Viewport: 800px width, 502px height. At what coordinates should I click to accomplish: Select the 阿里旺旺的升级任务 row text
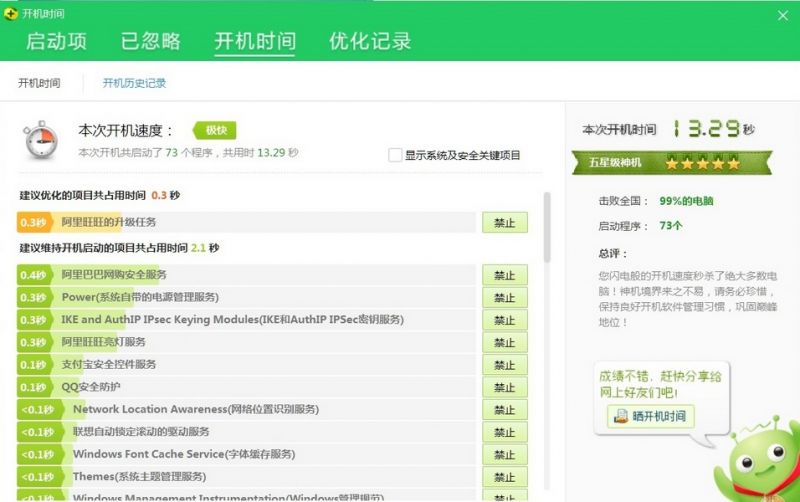pyautogui.click(x=109, y=222)
